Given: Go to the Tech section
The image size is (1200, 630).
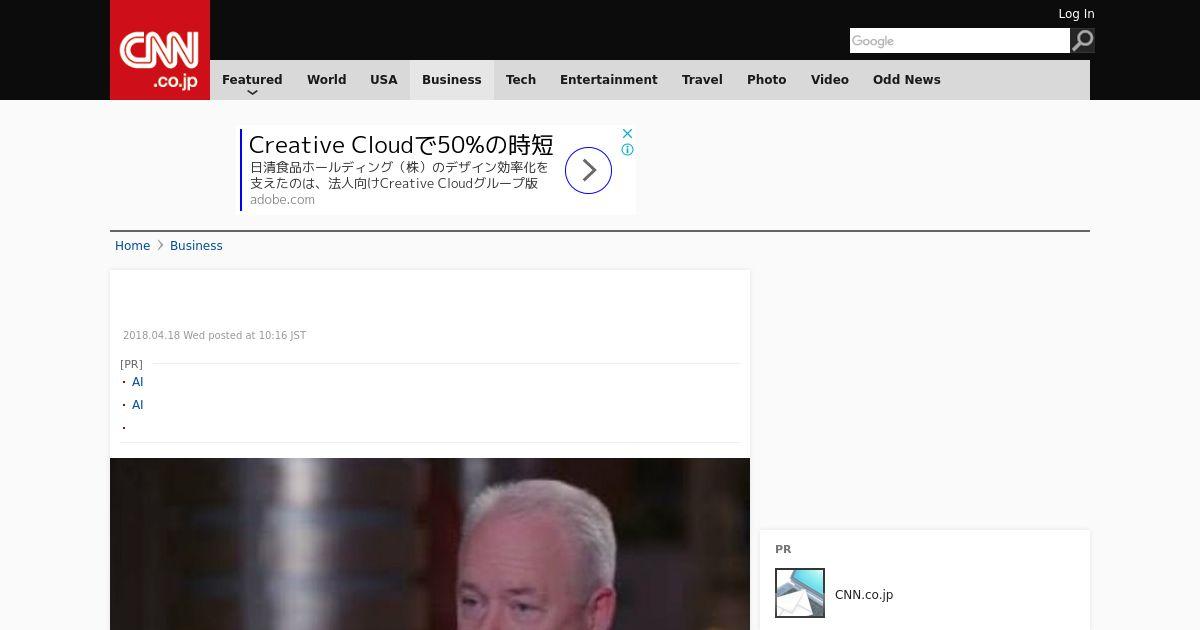Looking at the screenshot, I should (521, 80).
